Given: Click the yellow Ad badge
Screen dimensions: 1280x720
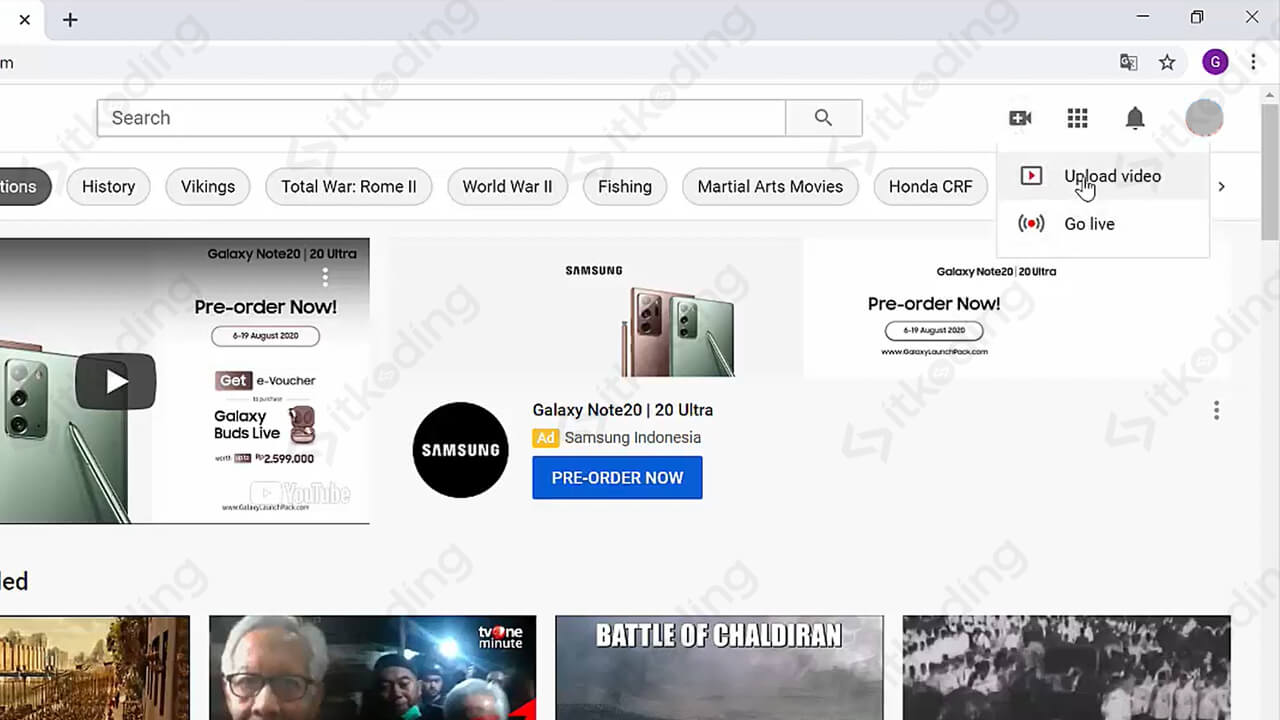Looking at the screenshot, I should click(545, 438).
